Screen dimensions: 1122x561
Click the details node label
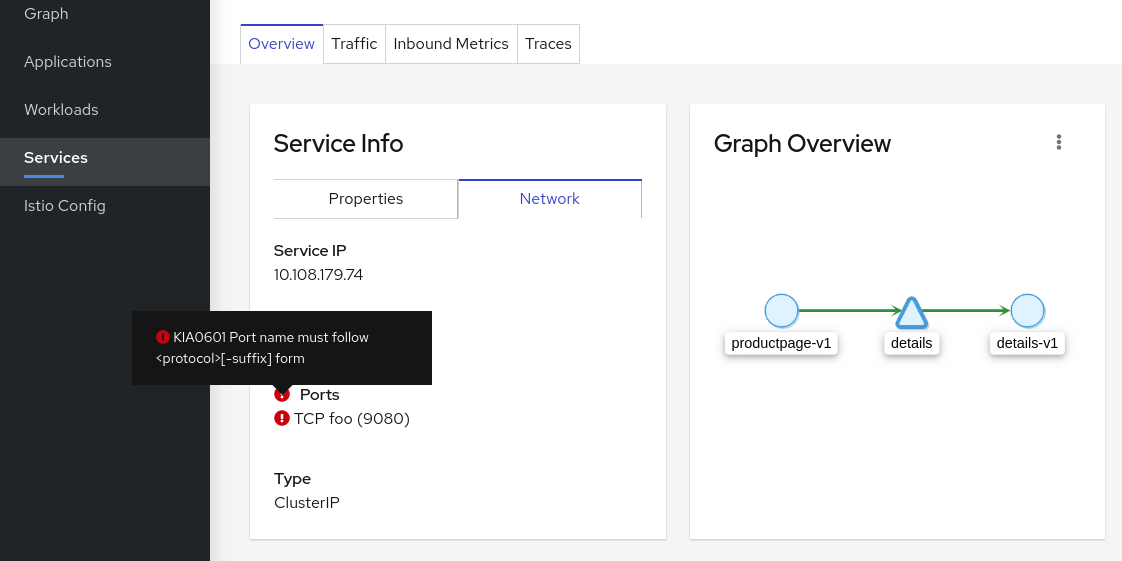(912, 343)
